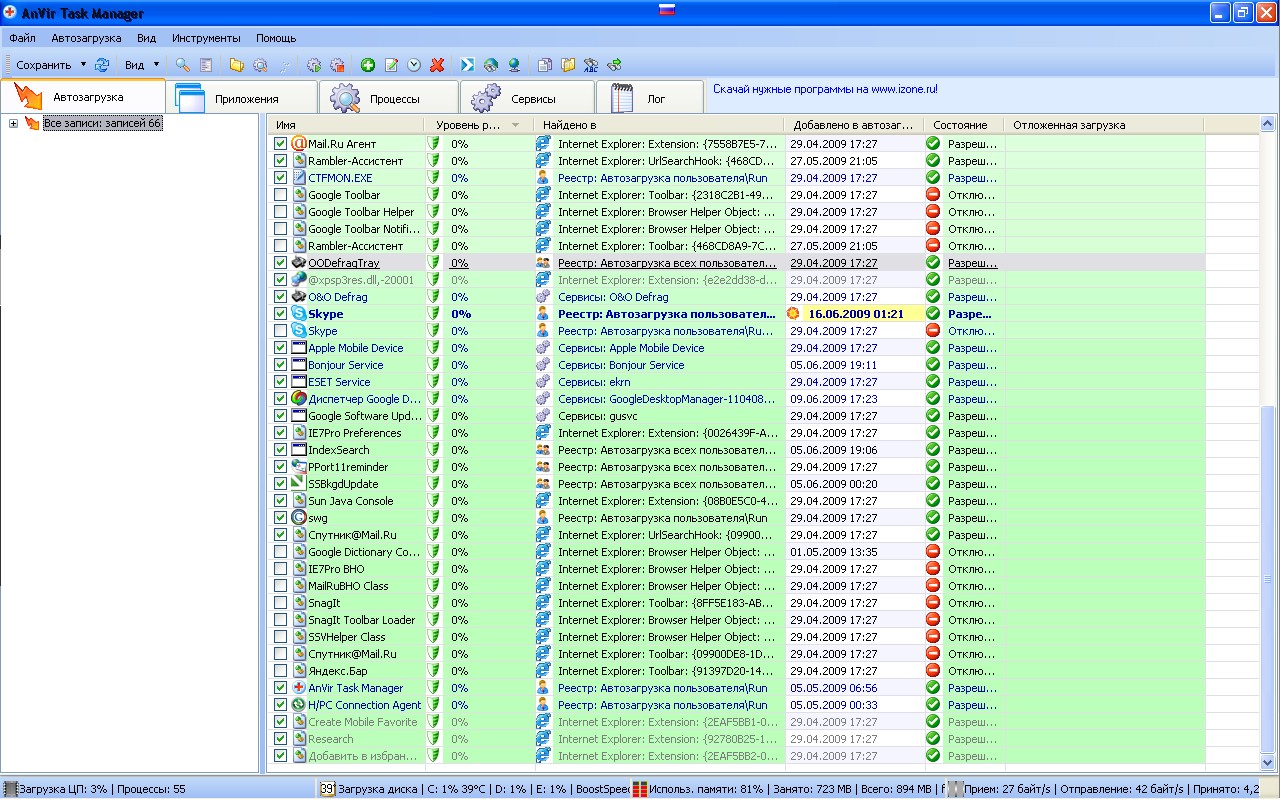1280x800 pixels.
Task: Check the MailRuBHO Class checkbox
Action: click(x=281, y=586)
